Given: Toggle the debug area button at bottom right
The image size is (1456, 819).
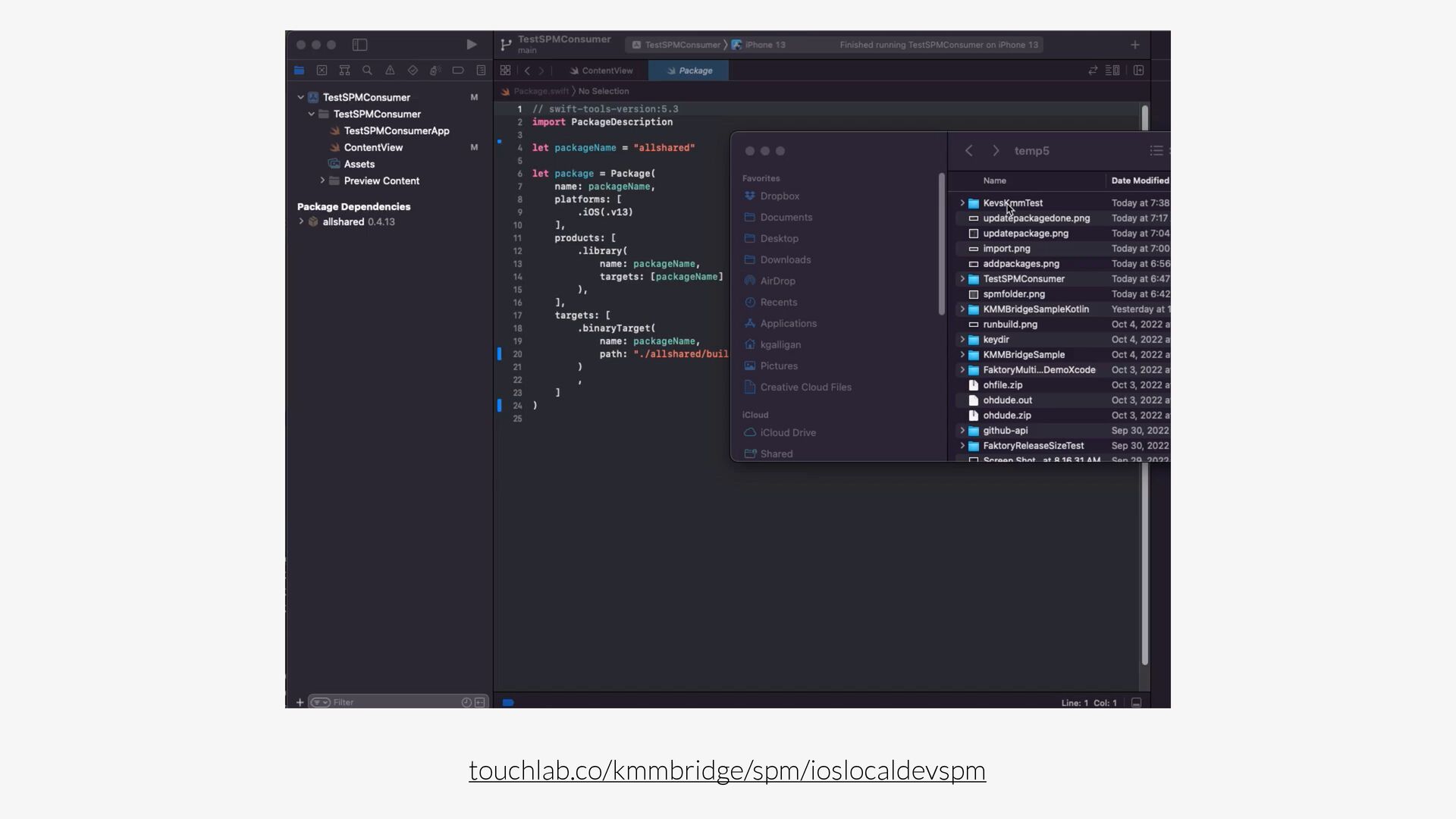Looking at the screenshot, I should [x=1136, y=703].
